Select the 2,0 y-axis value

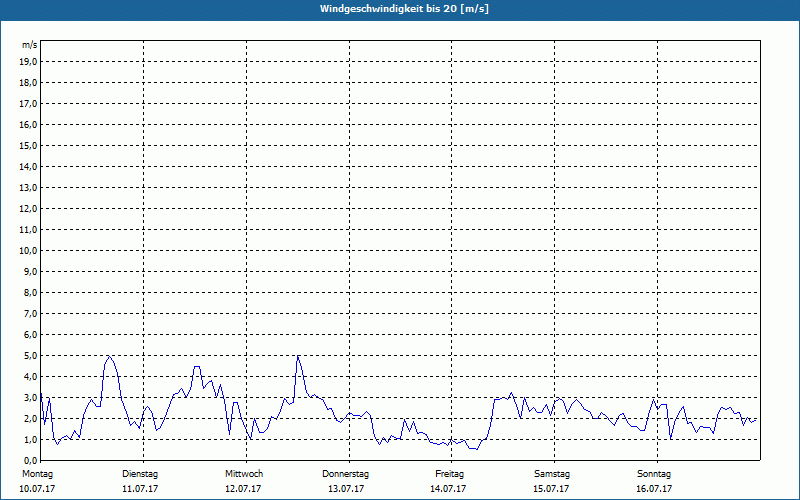pyautogui.click(x=30, y=418)
